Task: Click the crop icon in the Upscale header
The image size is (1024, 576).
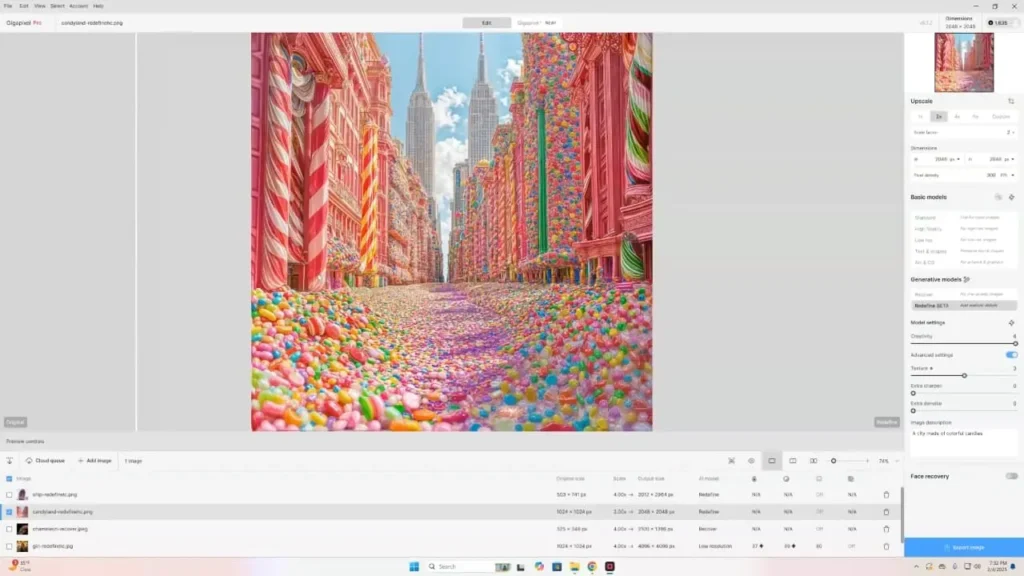Action: (x=1011, y=101)
